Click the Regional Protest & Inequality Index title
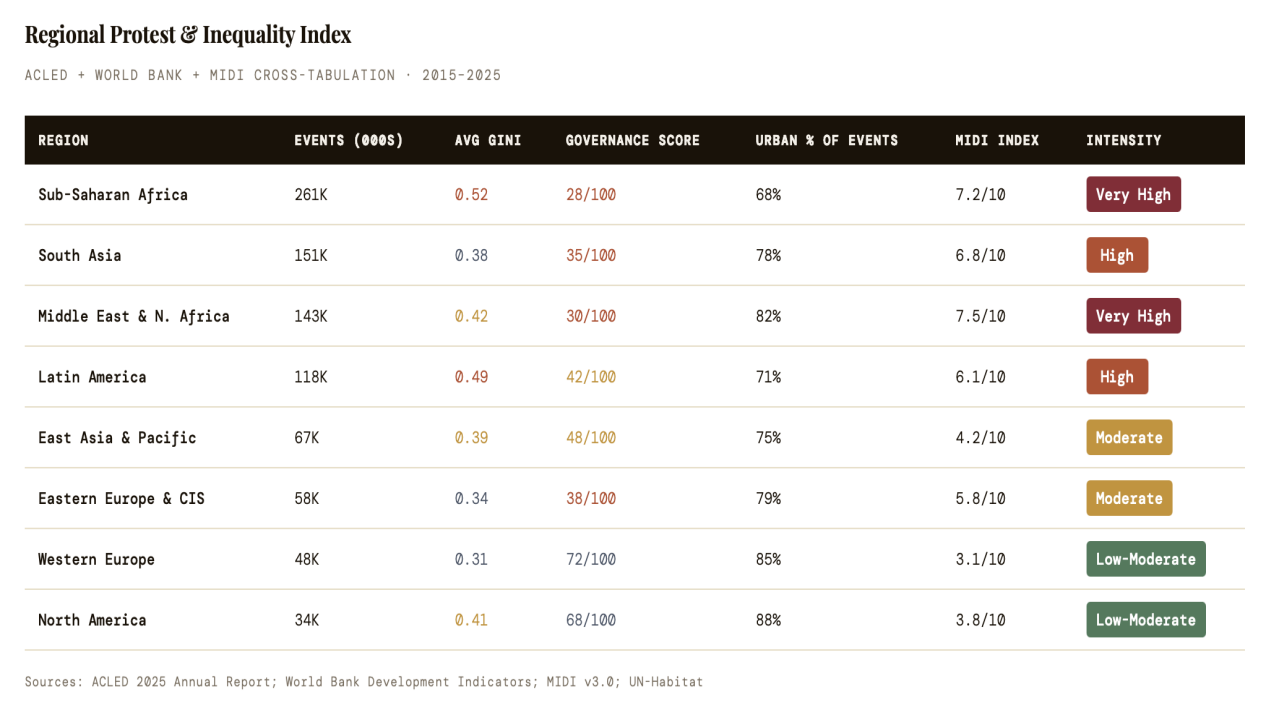Viewport: 1266px width, 713px height. tap(188, 35)
